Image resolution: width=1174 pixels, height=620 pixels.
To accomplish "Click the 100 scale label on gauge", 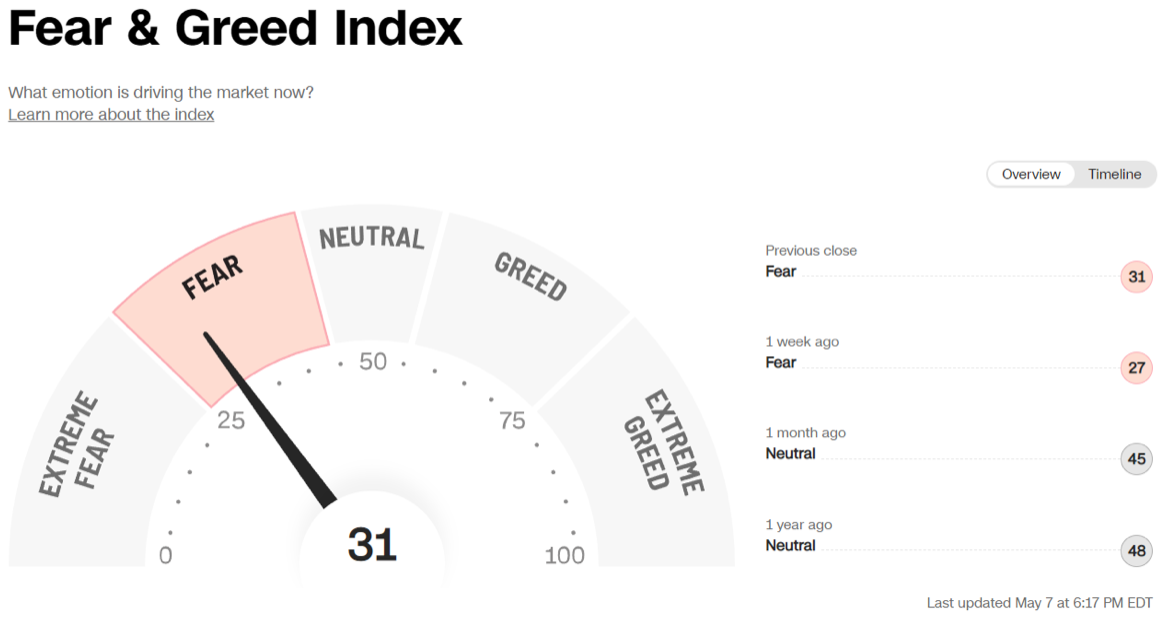I will point(564,556).
